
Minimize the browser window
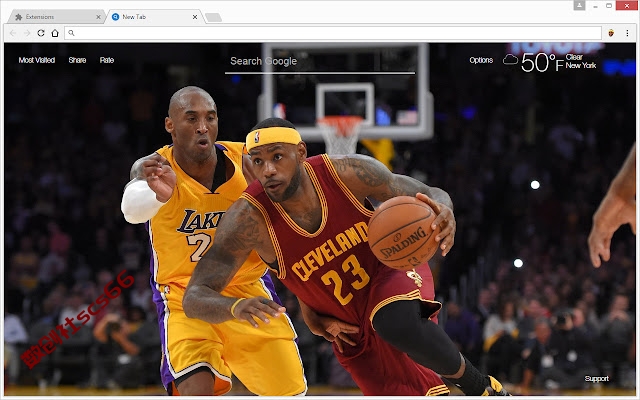click(x=596, y=6)
